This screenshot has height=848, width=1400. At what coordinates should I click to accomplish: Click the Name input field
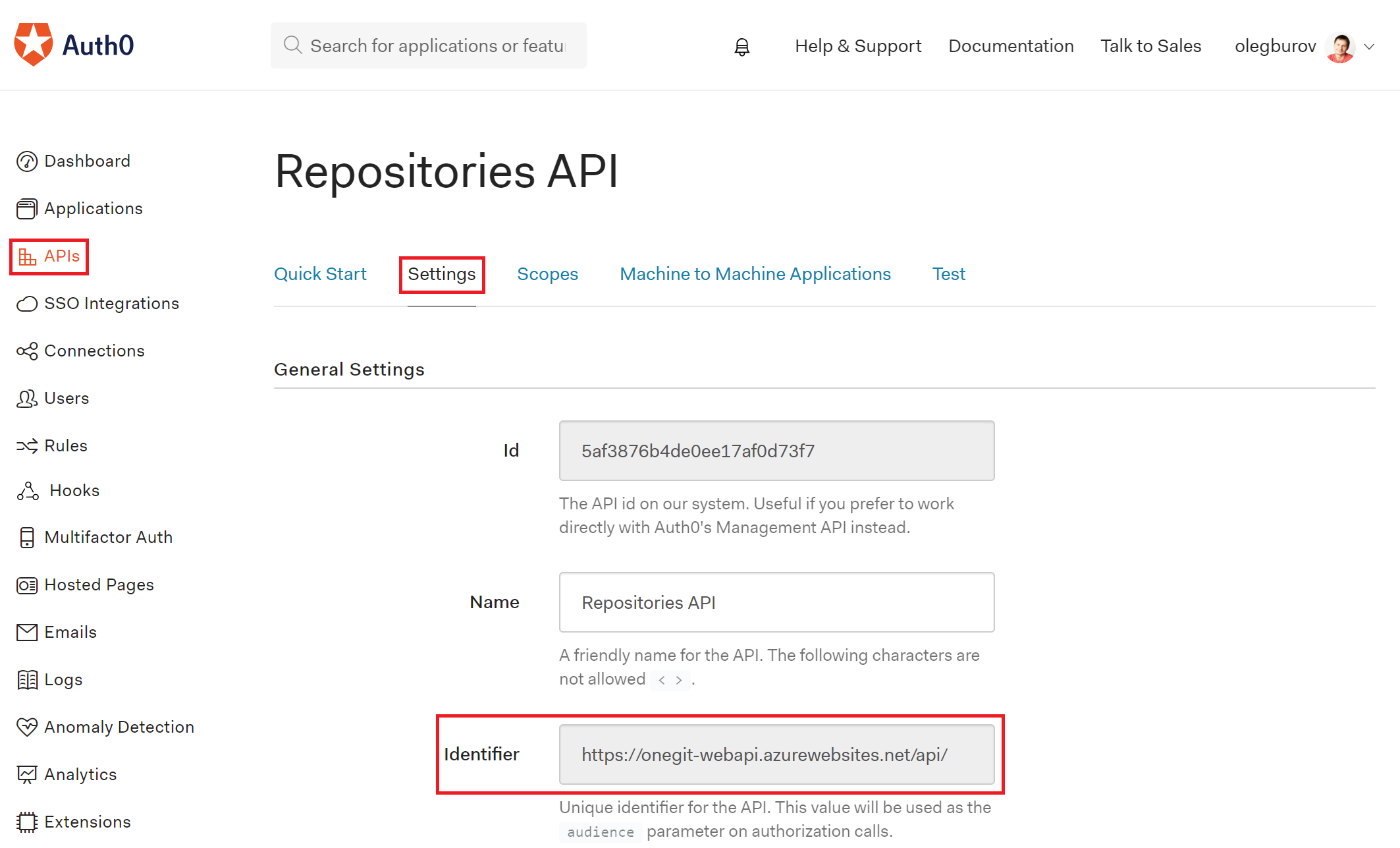pos(776,602)
